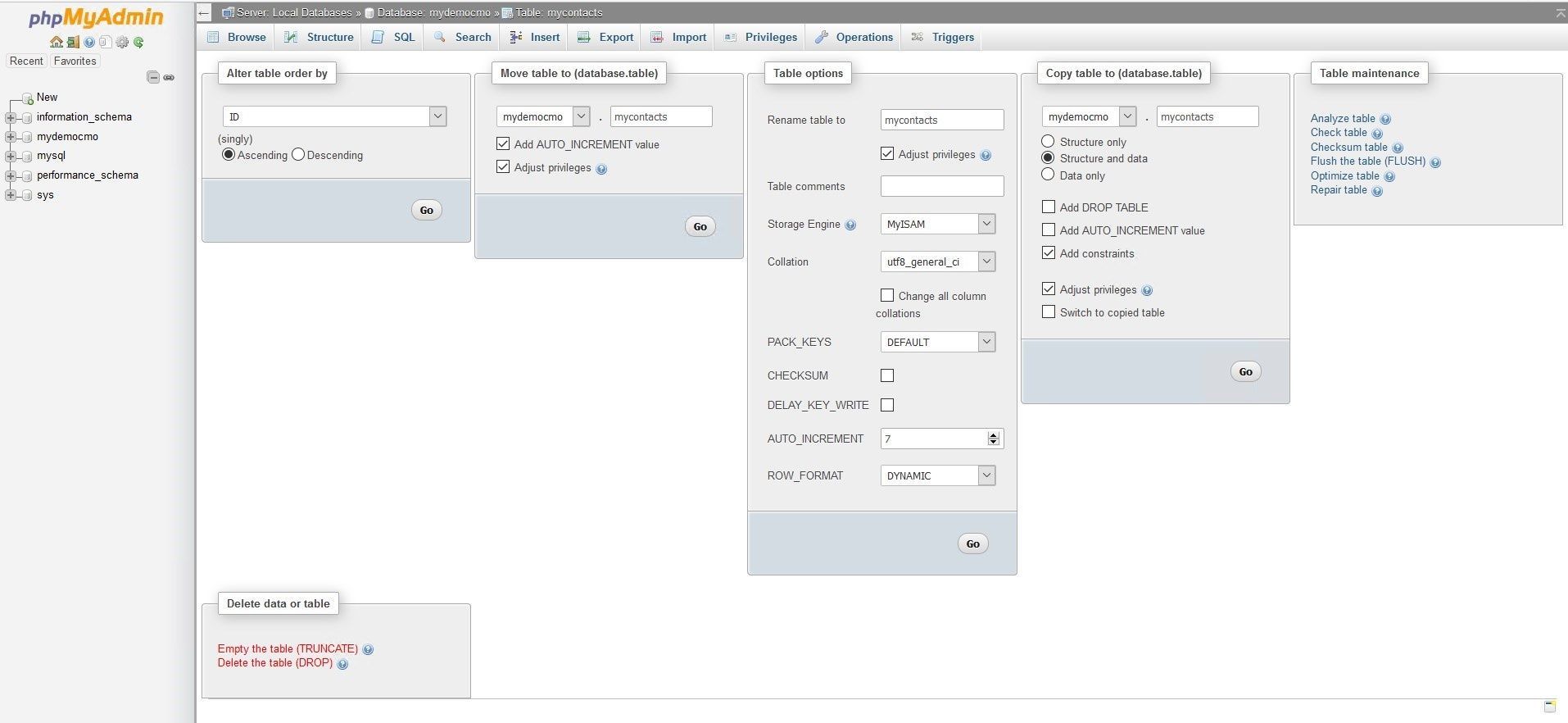The width and height of the screenshot is (1568, 723).
Task: Click the console icon at bottom right corner
Action: pyautogui.click(x=1550, y=706)
